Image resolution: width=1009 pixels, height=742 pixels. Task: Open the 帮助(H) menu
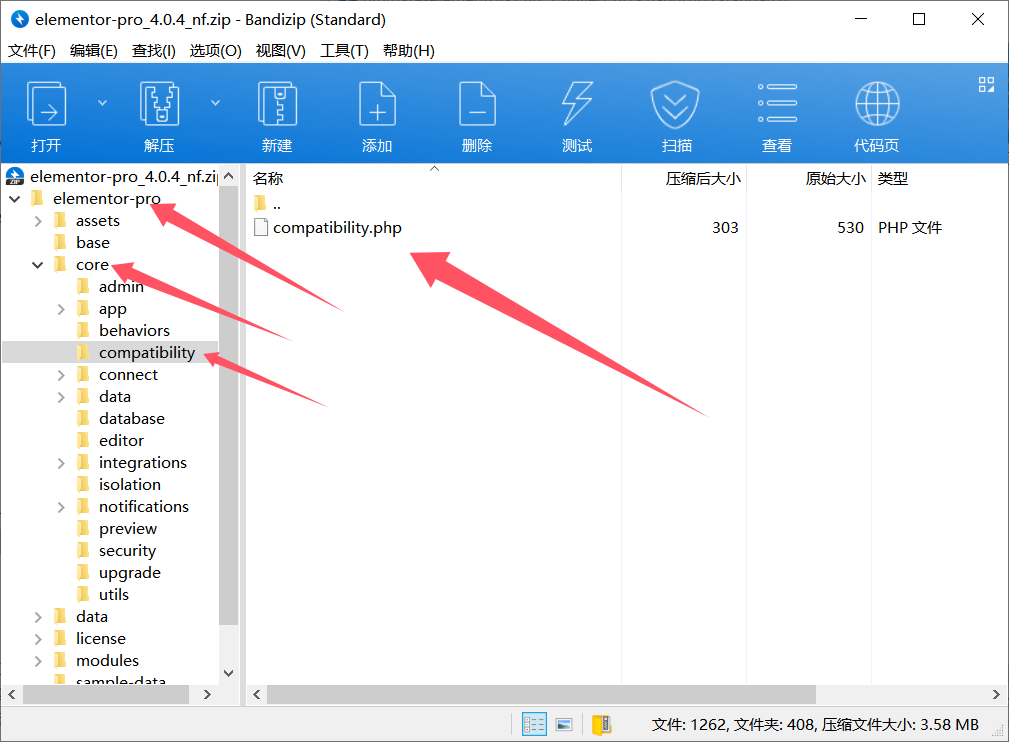pyautogui.click(x=409, y=50)
